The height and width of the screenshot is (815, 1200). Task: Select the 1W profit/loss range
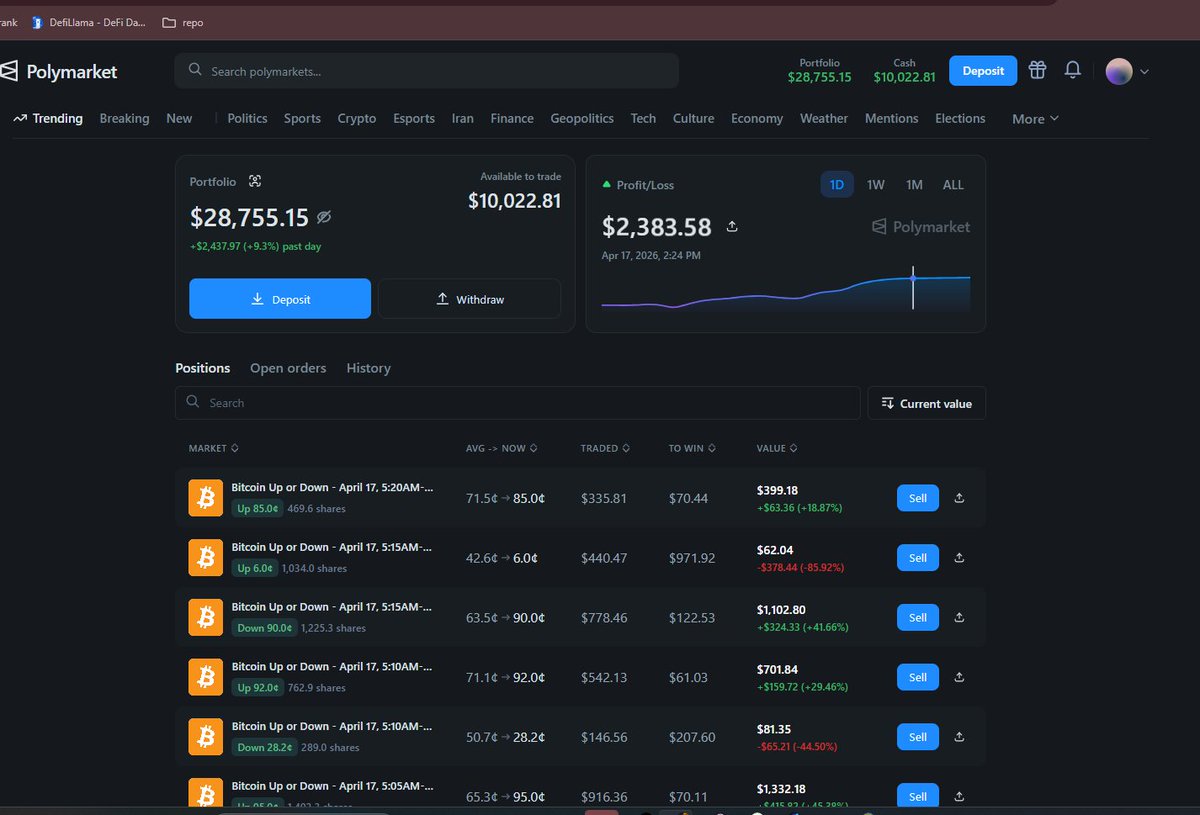(x=876, y=184)
